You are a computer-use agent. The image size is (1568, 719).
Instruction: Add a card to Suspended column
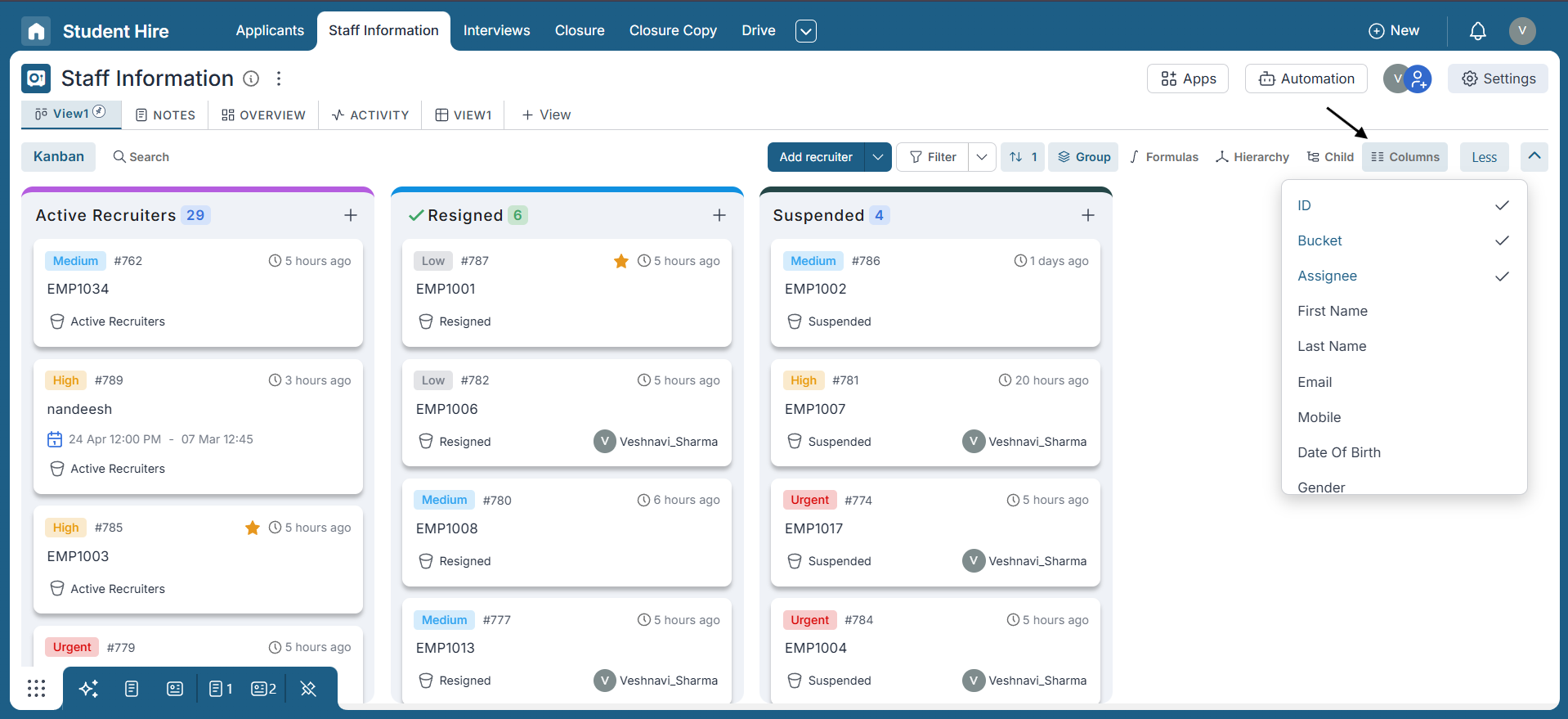[1088, 215]
